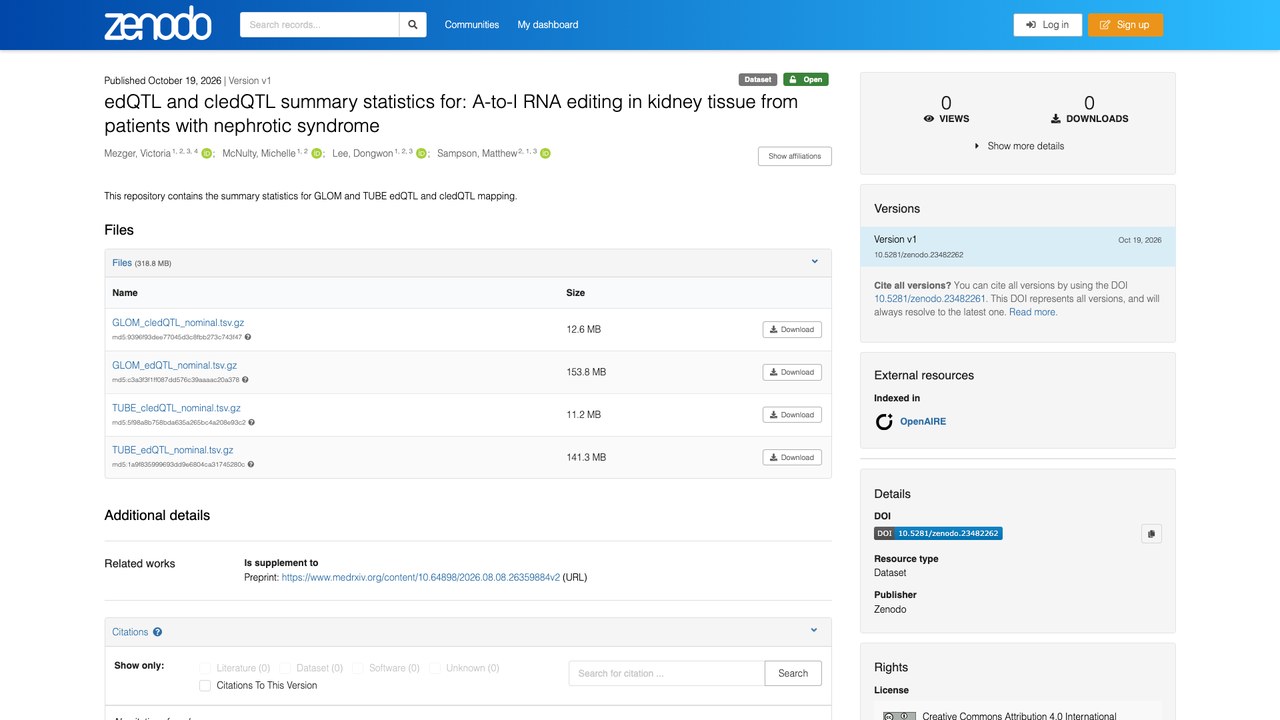Click help icon beside TUBE_edQTL md5 checksum
The width and height of the screenshot is (1280, 720).
pos(250,464)
